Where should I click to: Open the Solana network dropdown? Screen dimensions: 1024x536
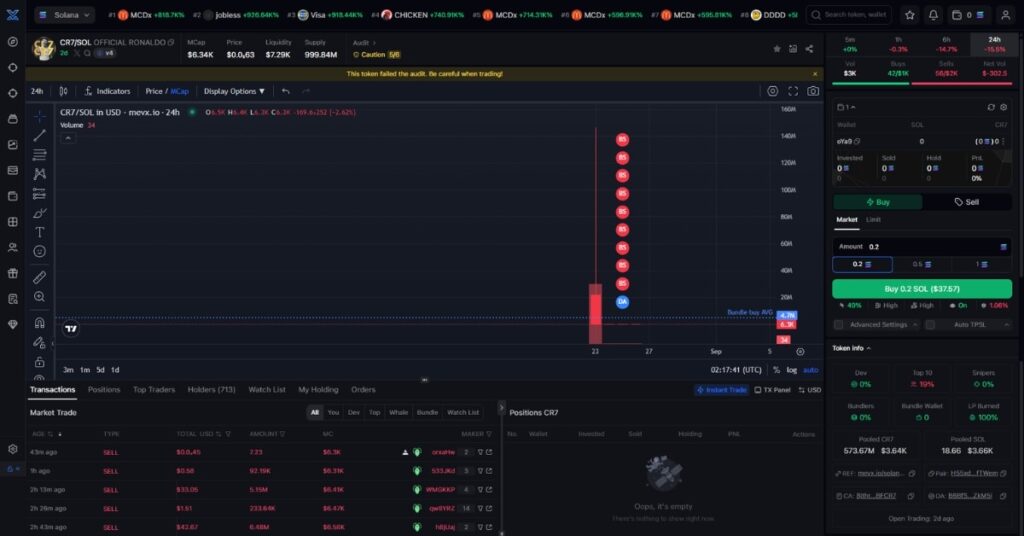click(64, 14)
